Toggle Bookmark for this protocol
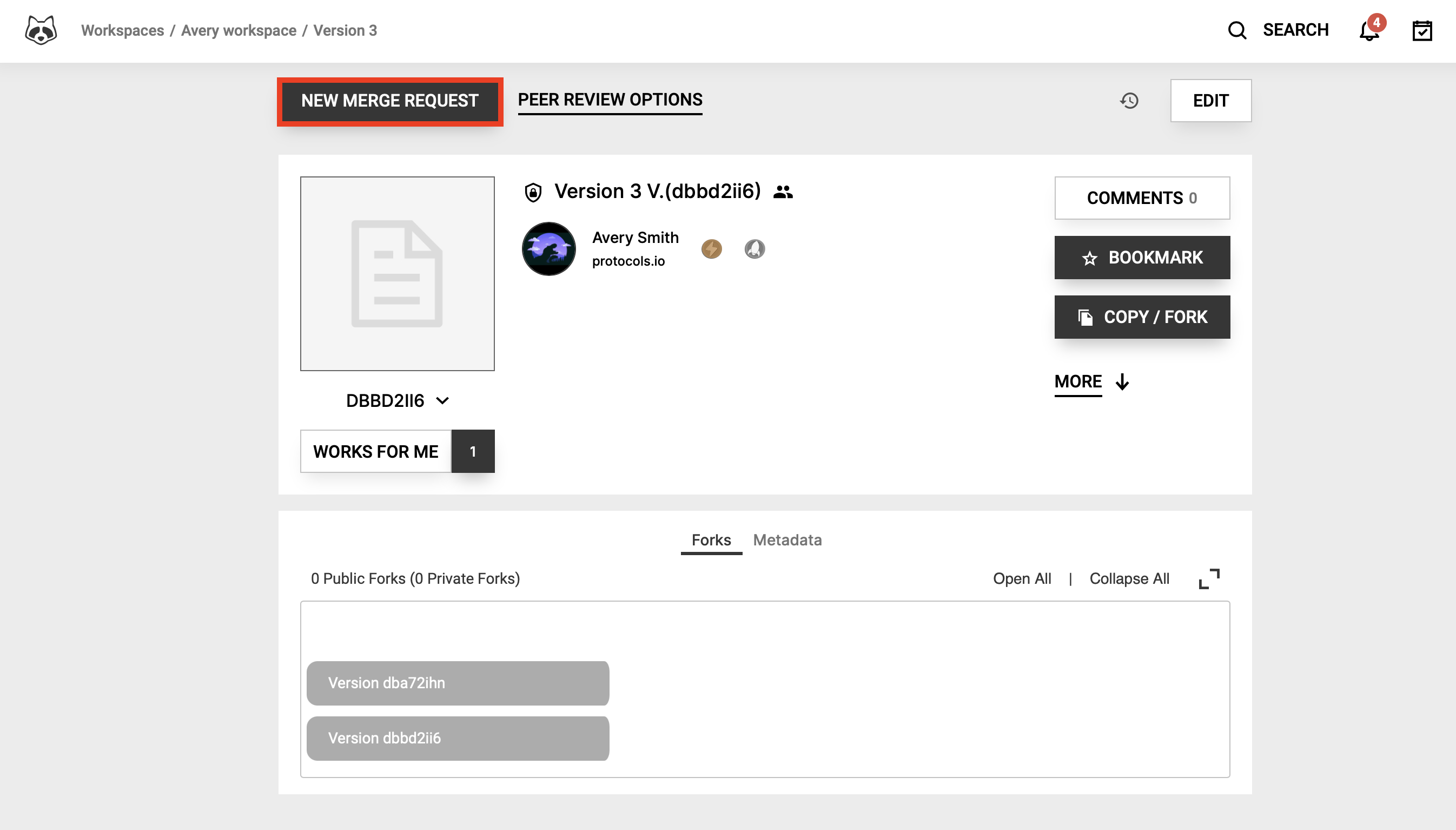This screenshot has height=830, width=1456. [x=1141, y=258]
